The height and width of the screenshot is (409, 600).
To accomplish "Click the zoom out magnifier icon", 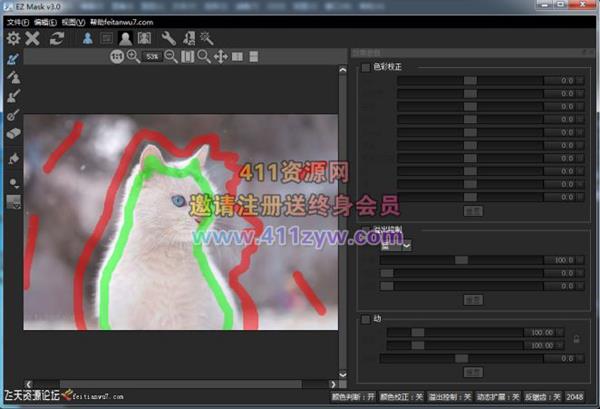I will (170, 57).
